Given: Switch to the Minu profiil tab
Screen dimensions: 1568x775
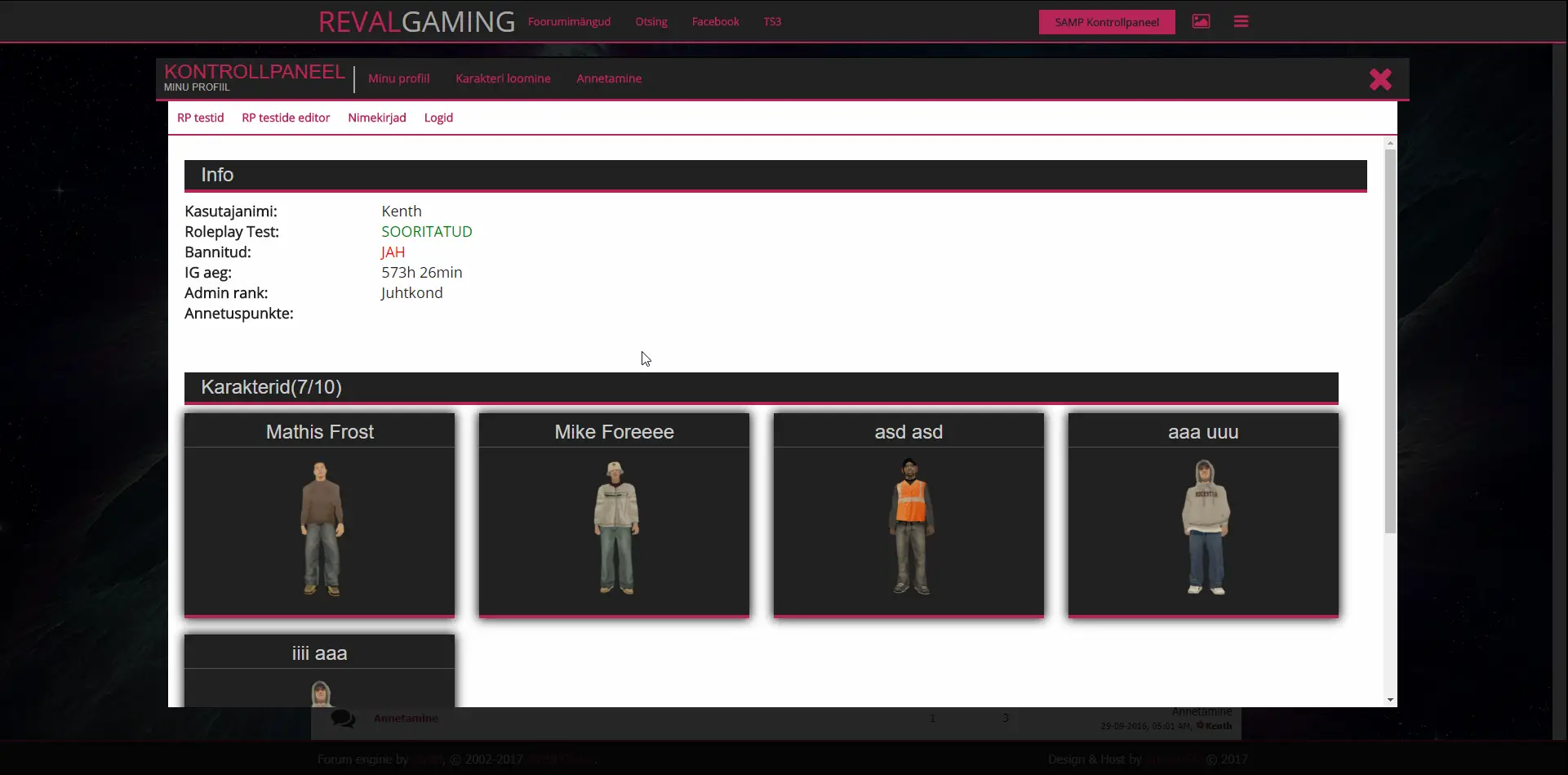Looking at the screenshot, I should coord(398,78).
